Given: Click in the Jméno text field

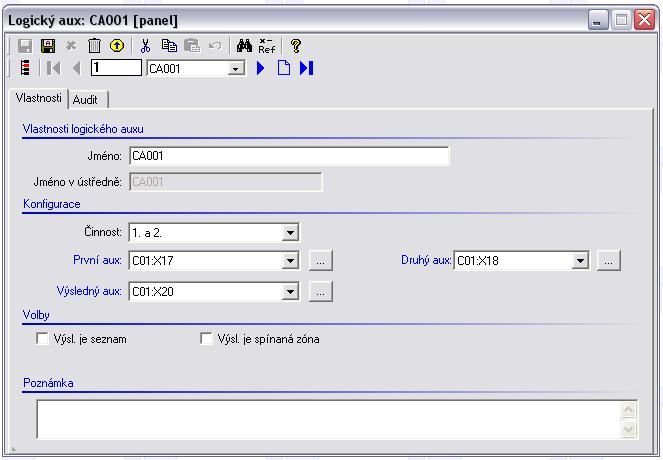Looking at the screenshot, I should [x=289, y=156].
